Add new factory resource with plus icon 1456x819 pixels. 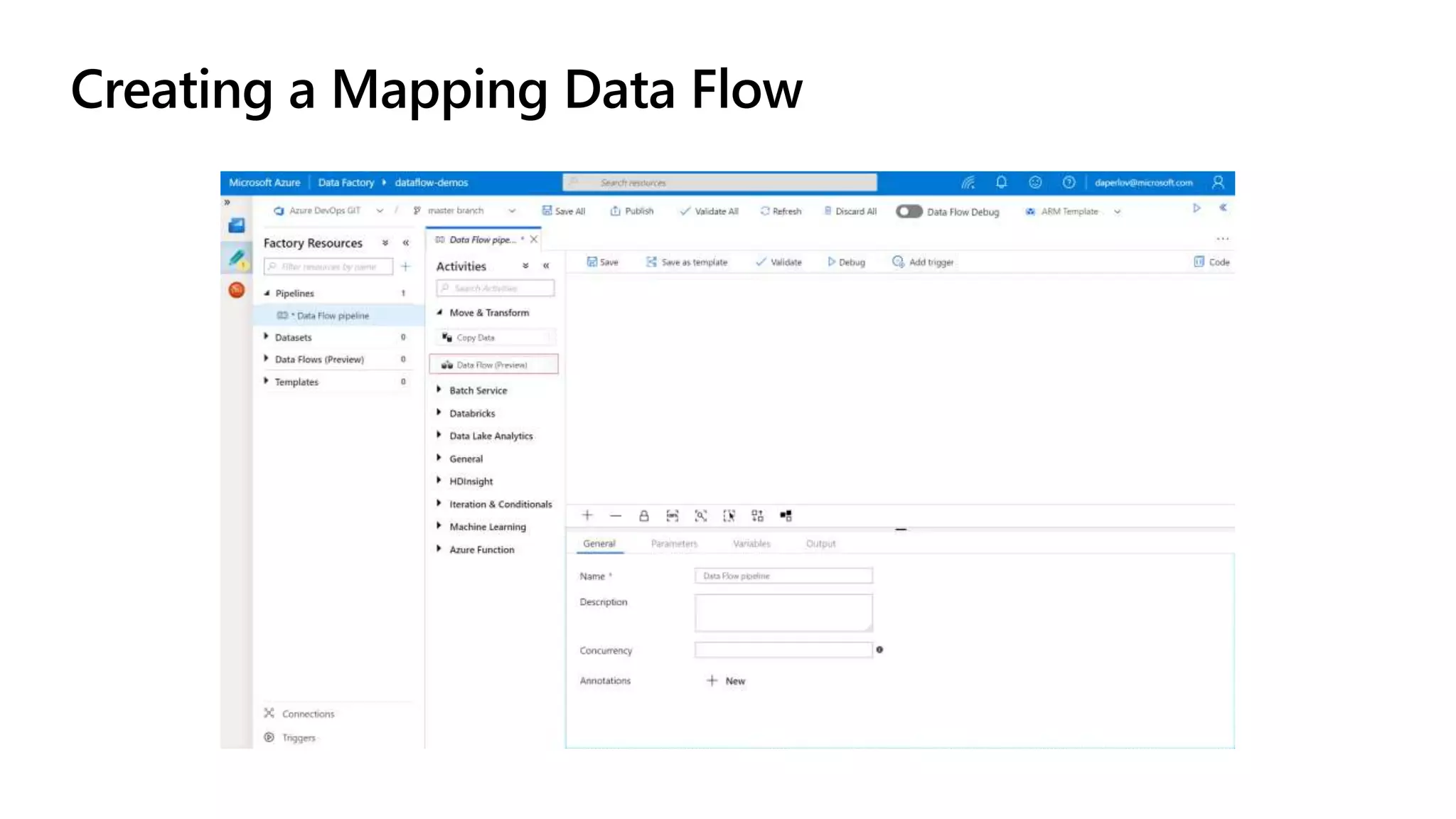(x=405, y=267)
